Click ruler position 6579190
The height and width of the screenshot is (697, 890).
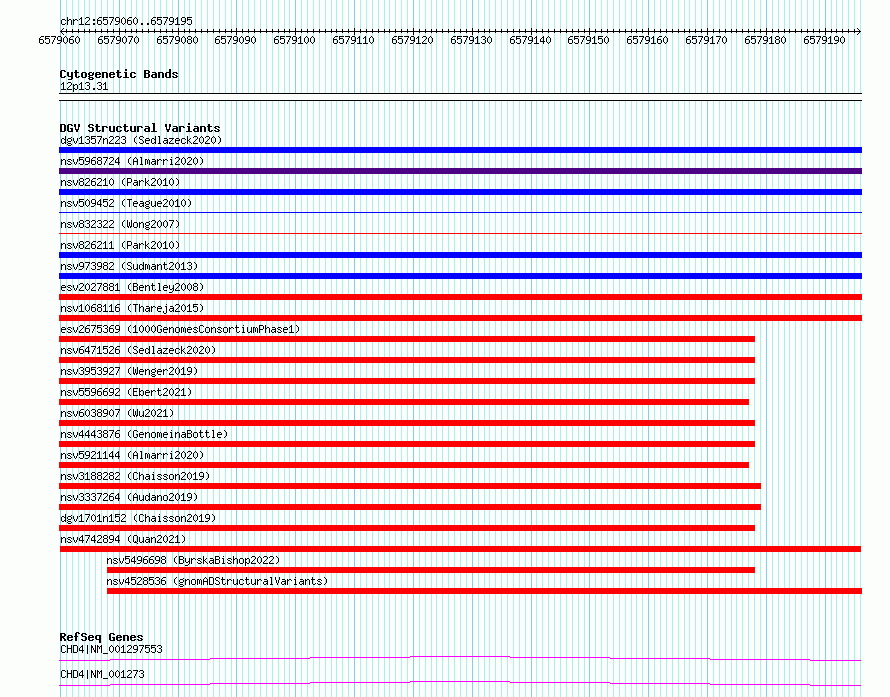coord(824,40)
